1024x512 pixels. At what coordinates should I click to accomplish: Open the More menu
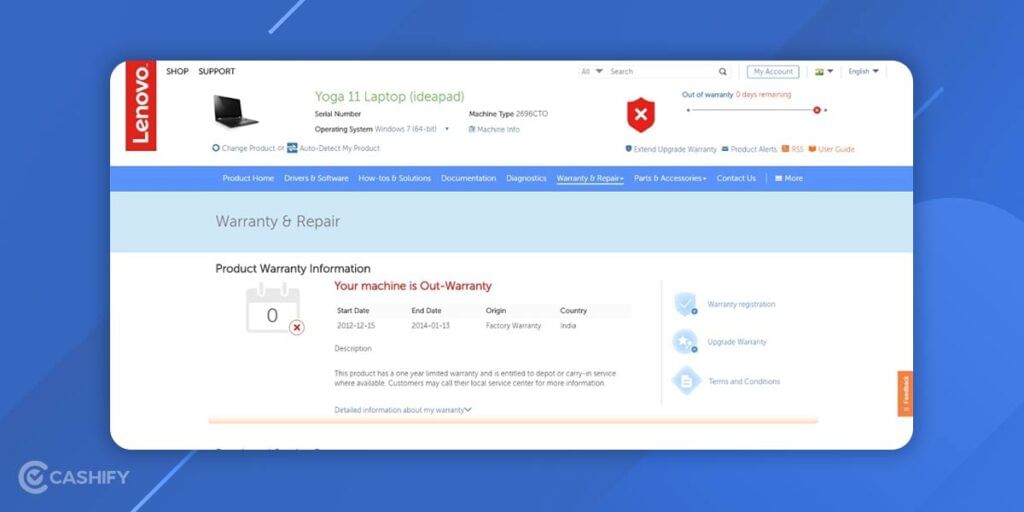coord(789,178)
